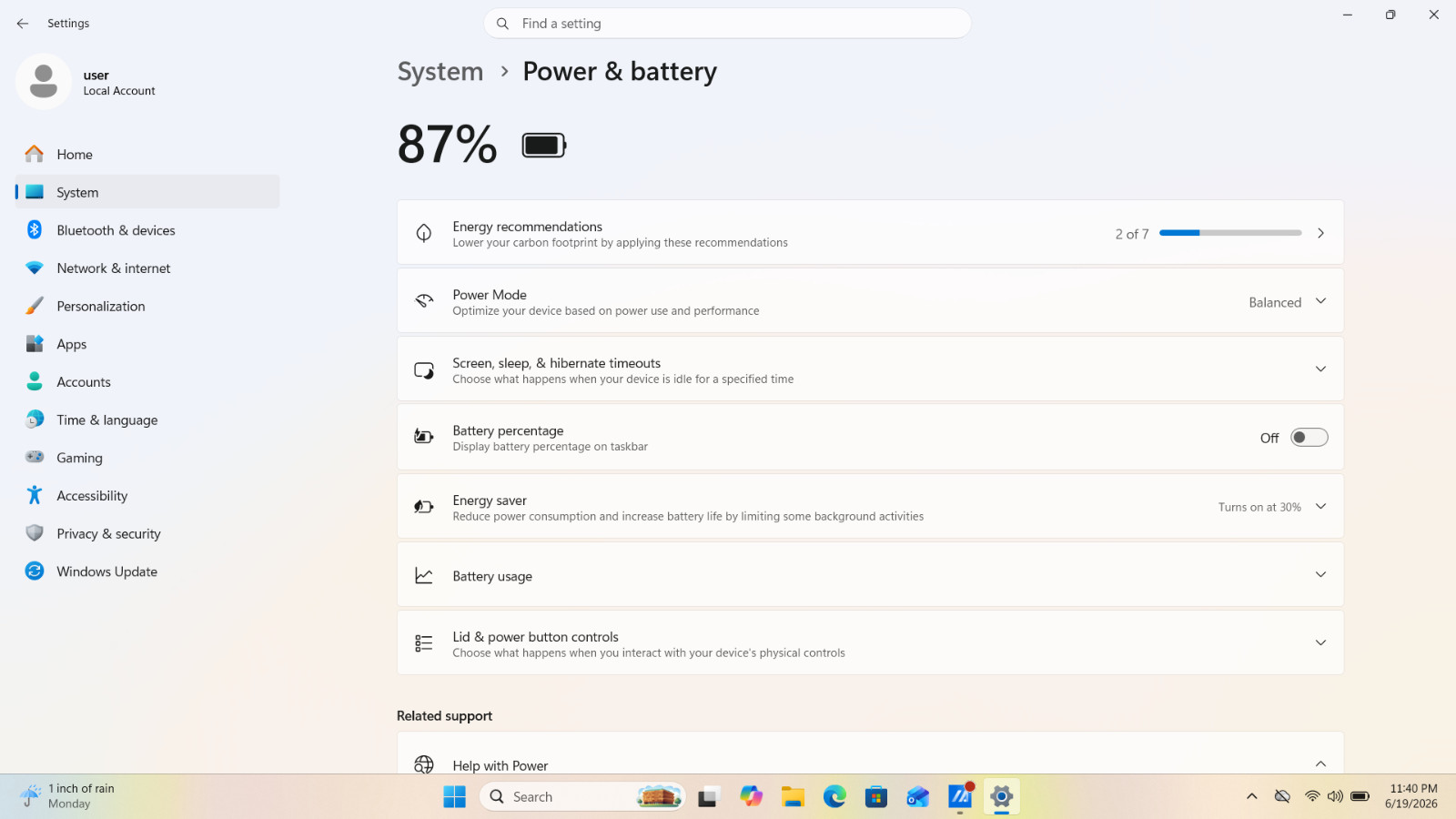Click the taskbar Search box

coord(582,797)
